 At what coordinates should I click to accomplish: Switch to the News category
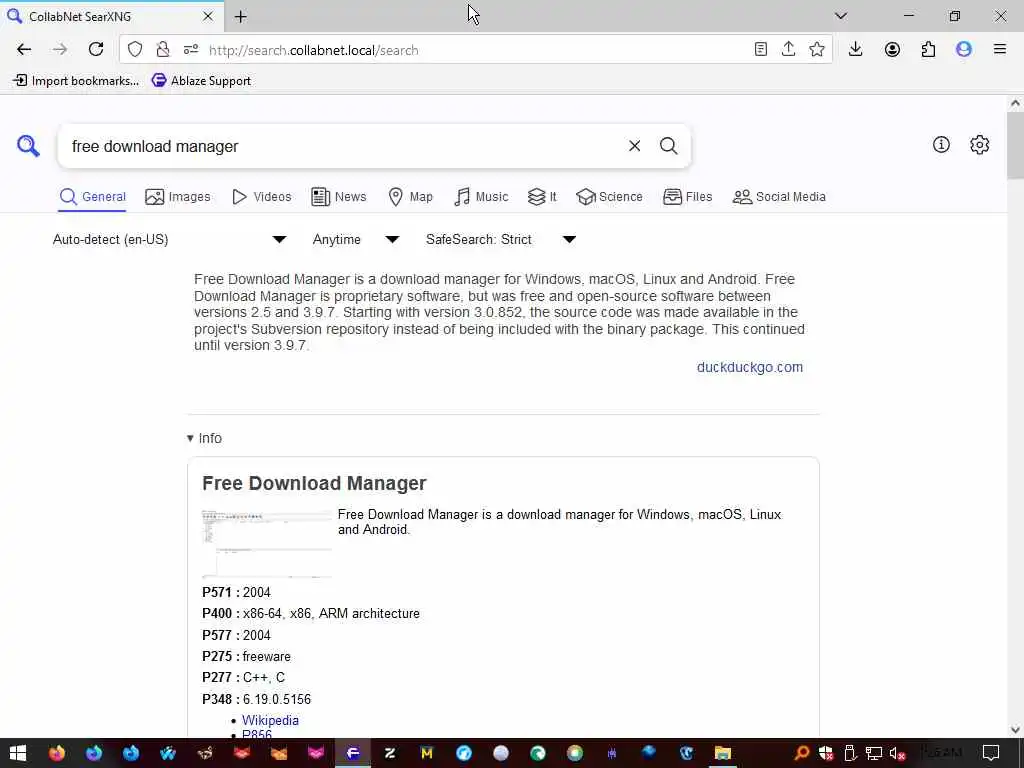point(339,197)
